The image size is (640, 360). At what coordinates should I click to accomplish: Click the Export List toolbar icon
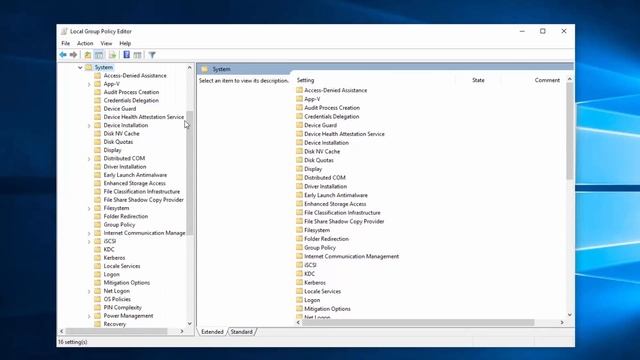pyautogui.click(x=112, y=55)
